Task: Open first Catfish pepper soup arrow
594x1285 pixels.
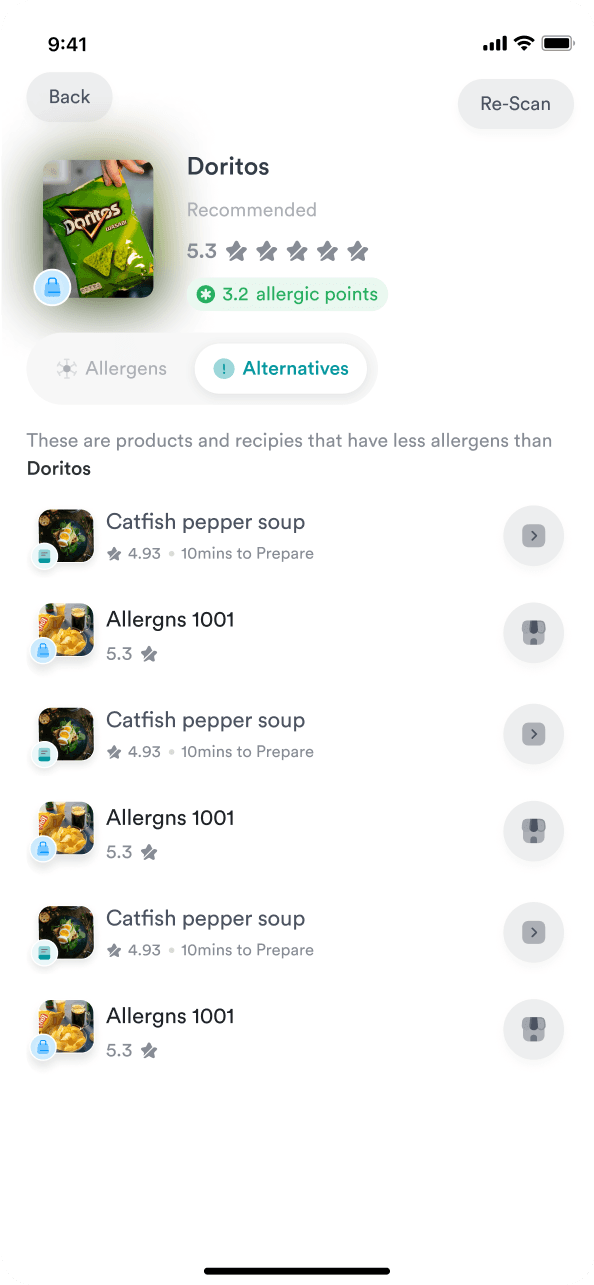Action: [x=534, y=536]
